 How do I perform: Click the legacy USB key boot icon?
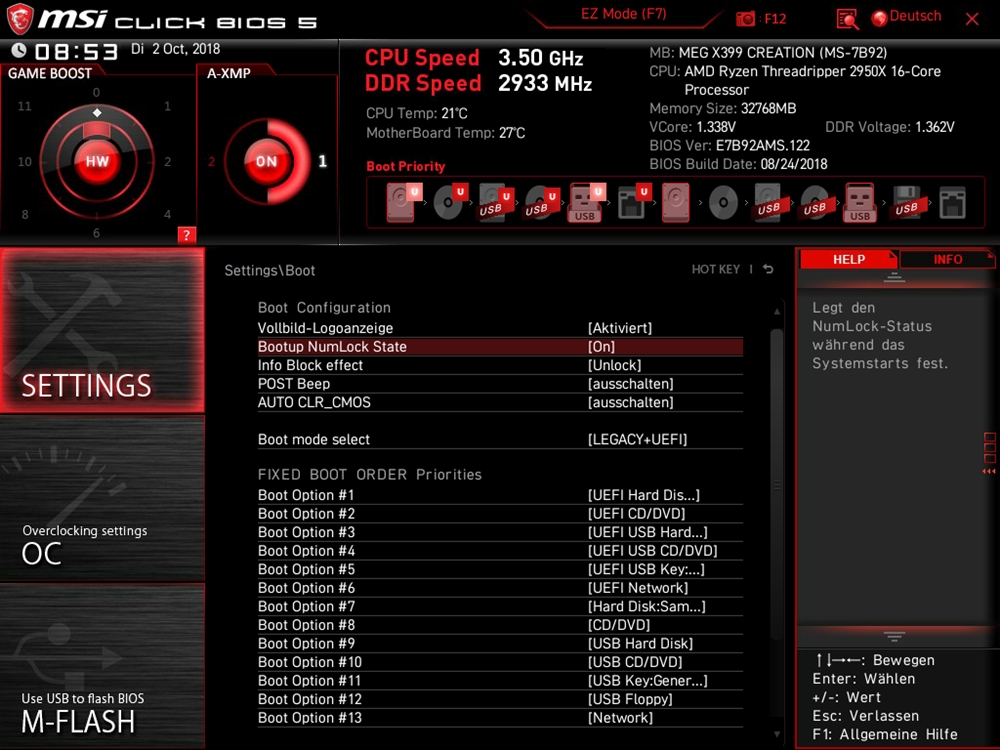coord(860,203)
